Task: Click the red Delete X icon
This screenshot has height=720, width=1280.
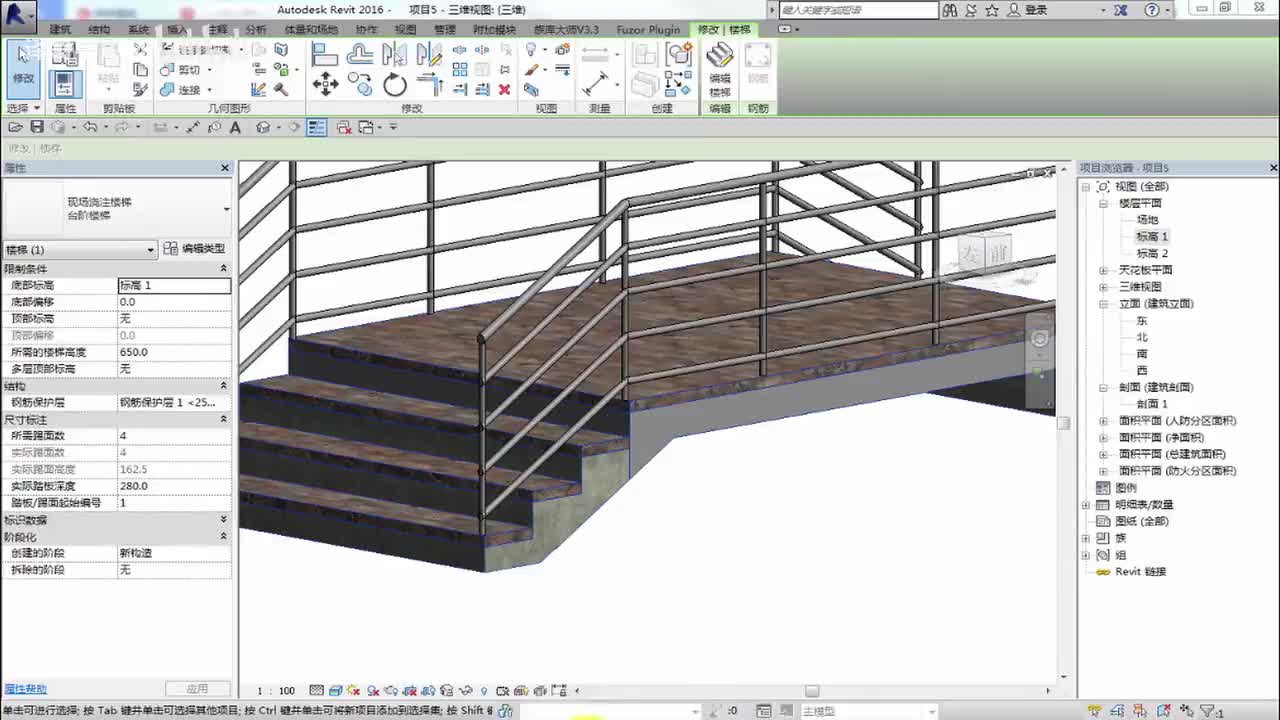Action: click(504, 90)
